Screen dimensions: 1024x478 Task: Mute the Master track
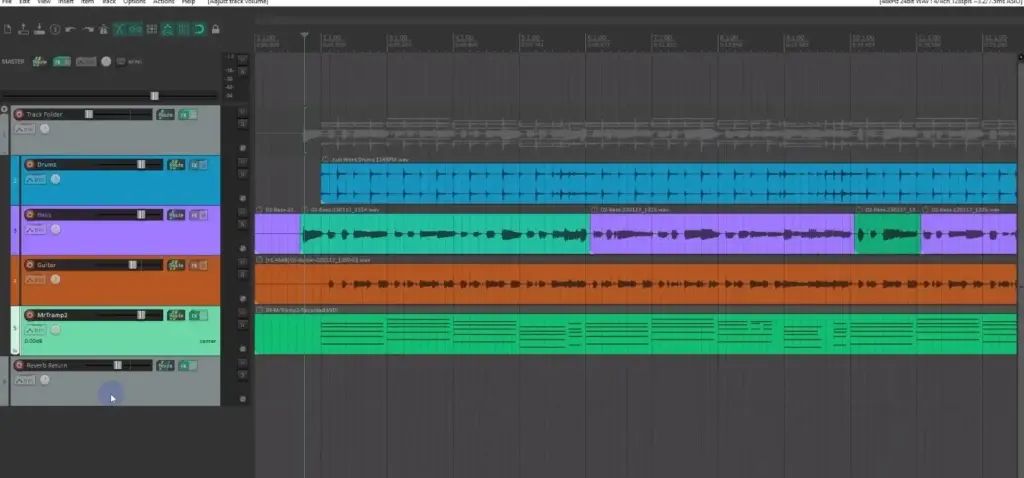[x=243, y=60]
